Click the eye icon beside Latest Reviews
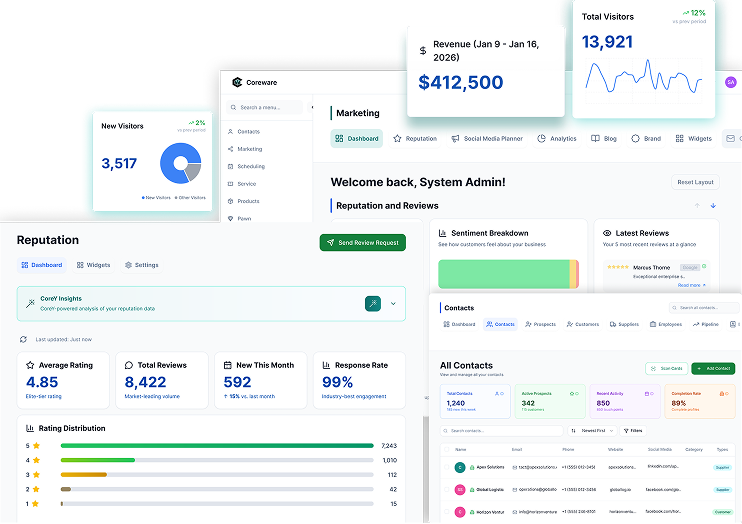This screenshot has width=742, height=524. tap(607, 233)
